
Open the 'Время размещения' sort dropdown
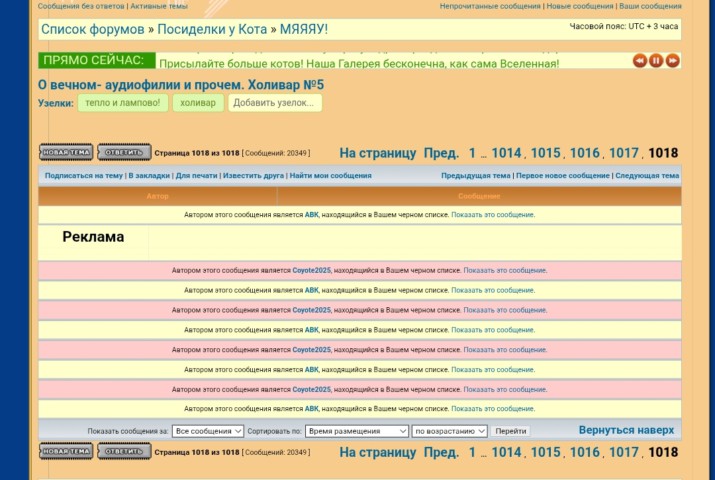click(356, 431)
